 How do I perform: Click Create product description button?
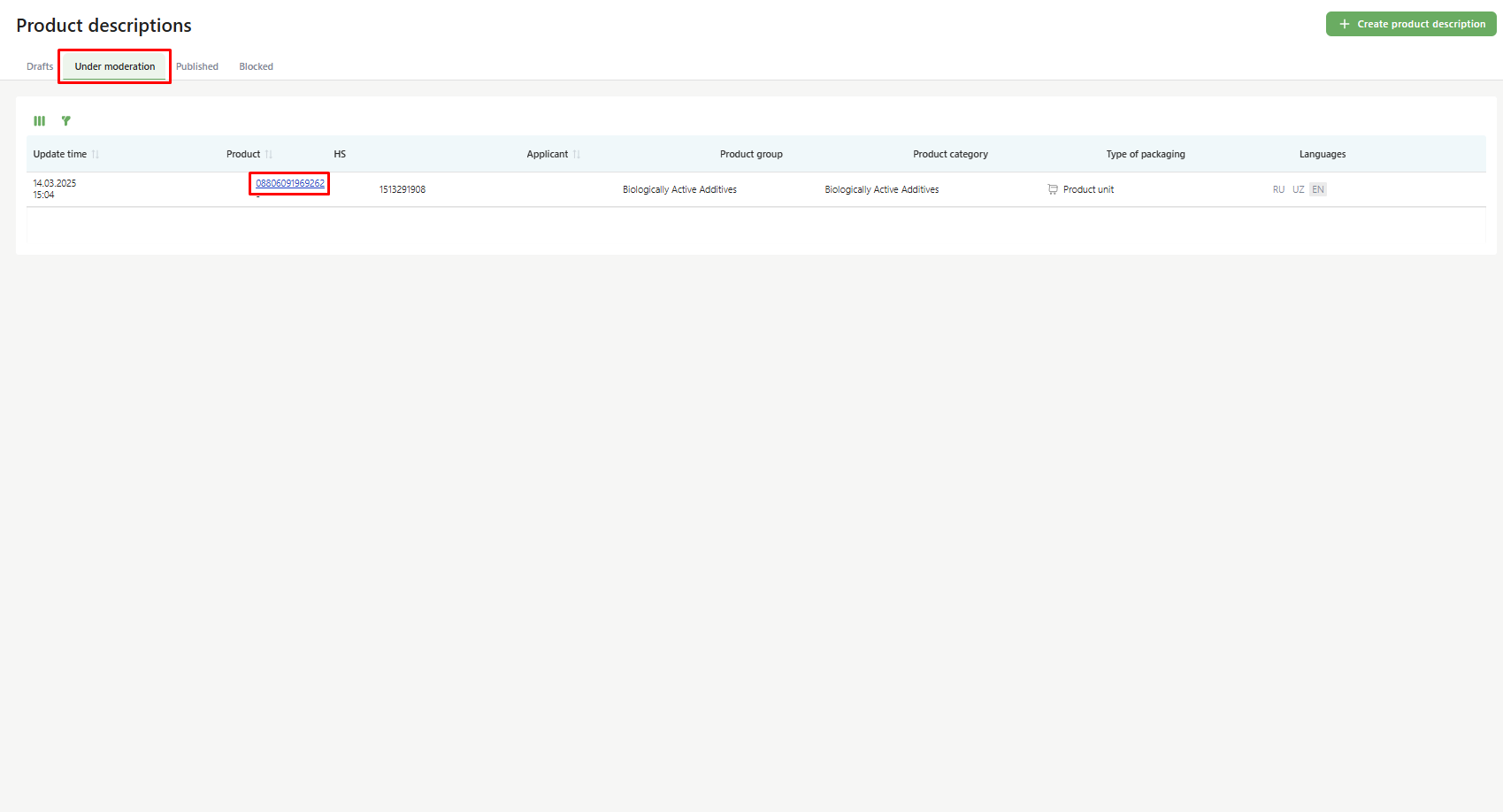(1411, 24)
